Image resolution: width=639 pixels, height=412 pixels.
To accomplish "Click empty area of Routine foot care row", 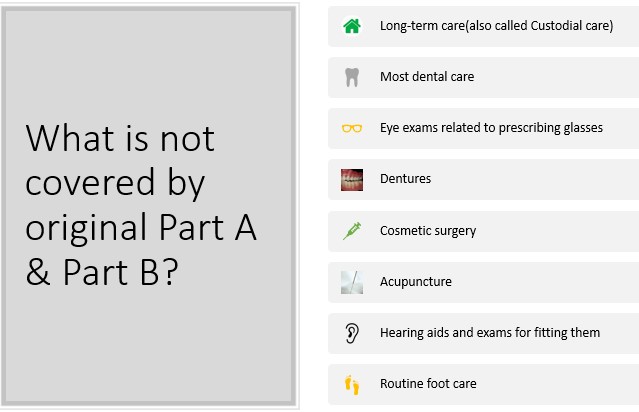I will pos(558,384).
